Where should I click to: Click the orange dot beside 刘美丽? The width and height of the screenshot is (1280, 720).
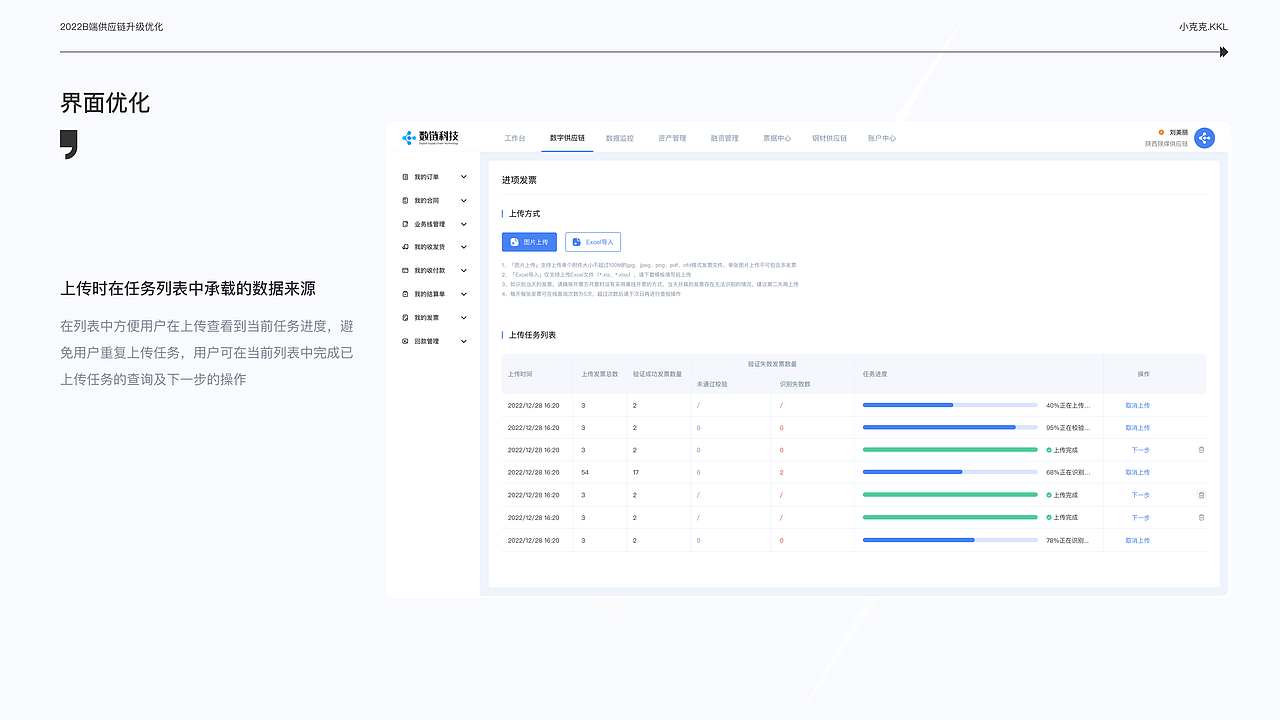1161,132
